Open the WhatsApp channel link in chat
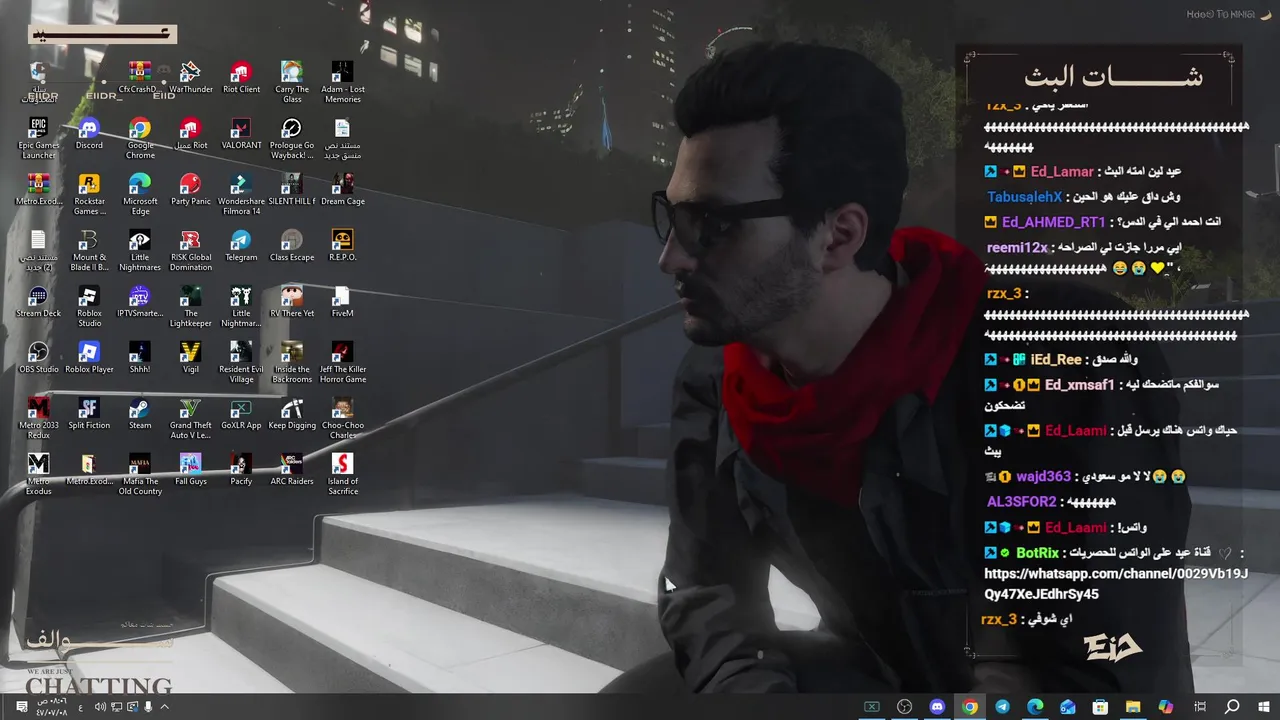Image resolution: width=1280 pixels, height=720 pixels. point(1116,584)
